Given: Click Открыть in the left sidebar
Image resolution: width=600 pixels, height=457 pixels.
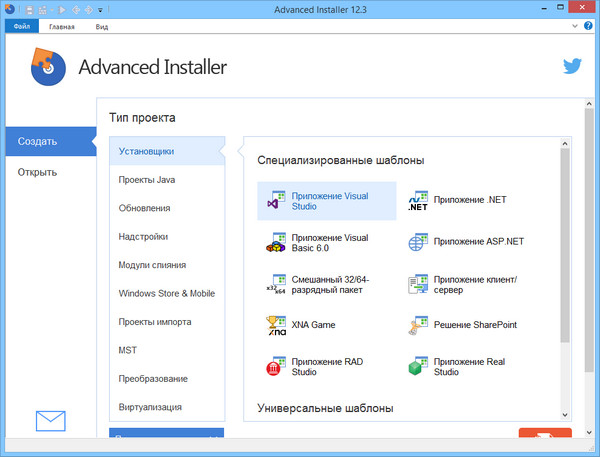Looking at the screenshot, I should [37, 172].
